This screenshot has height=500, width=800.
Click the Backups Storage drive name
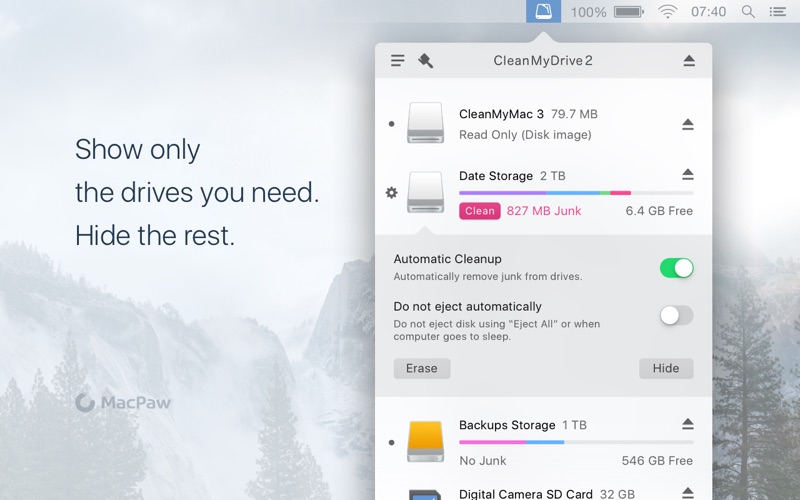point(507,425)
